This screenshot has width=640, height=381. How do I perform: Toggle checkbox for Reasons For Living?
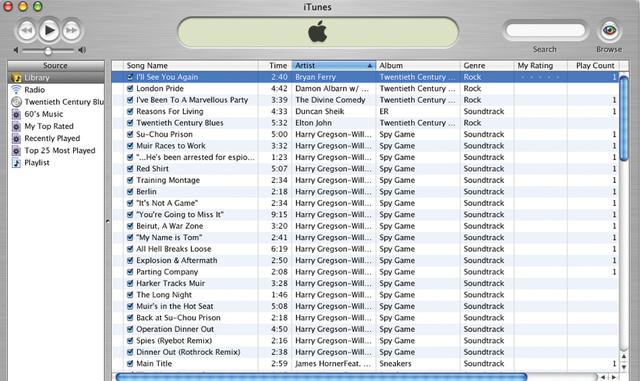point(130,111)
